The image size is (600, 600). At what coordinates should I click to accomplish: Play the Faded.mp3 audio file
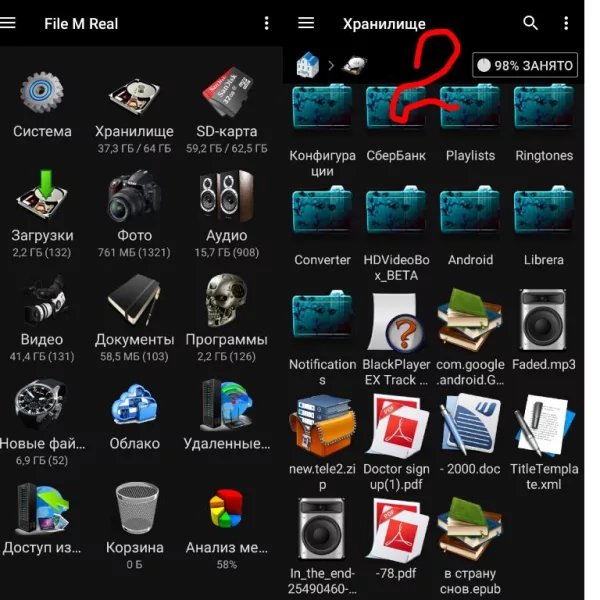click(544, 320)
